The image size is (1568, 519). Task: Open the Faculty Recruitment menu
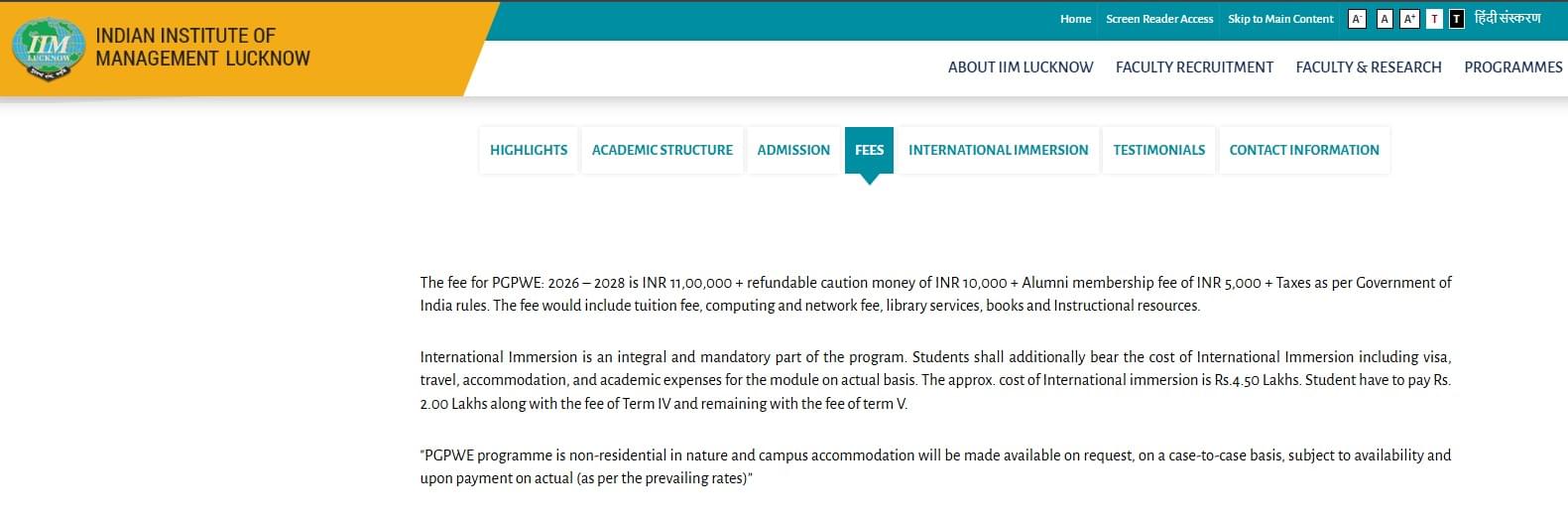[x=1194, y=67]
